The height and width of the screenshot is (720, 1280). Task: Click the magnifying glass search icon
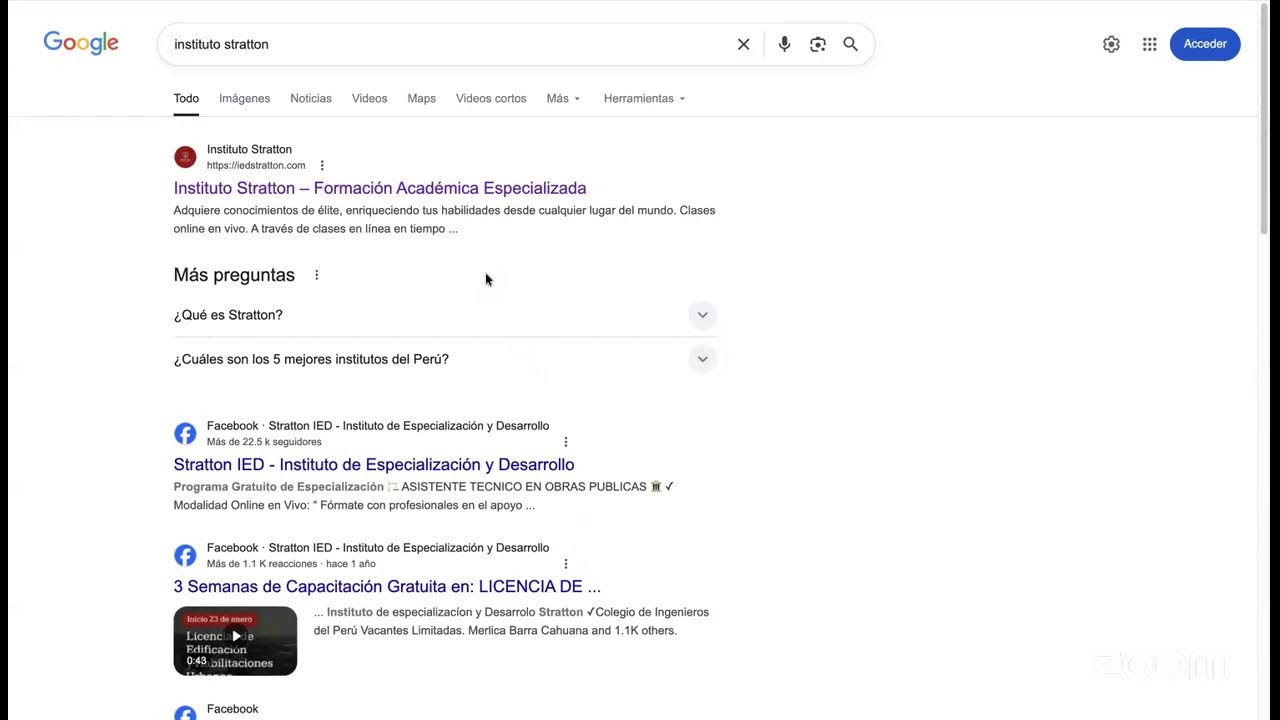pyautogui.click(x=851, y=44)
